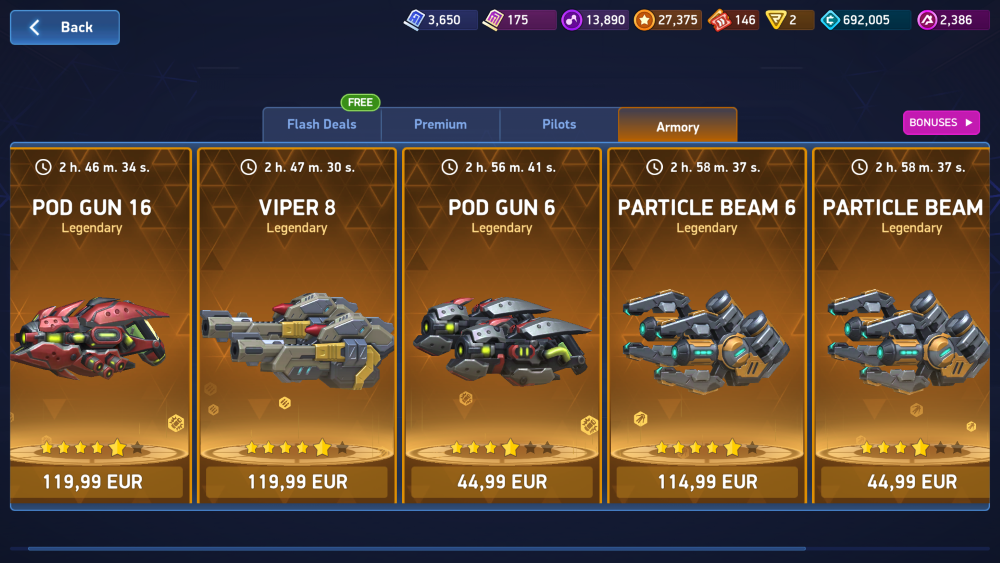Image resolution: width=1000 pixels, height=563 pixels.
Task: Go back using the Back arrow button
Action: click(x=64, y=27)
